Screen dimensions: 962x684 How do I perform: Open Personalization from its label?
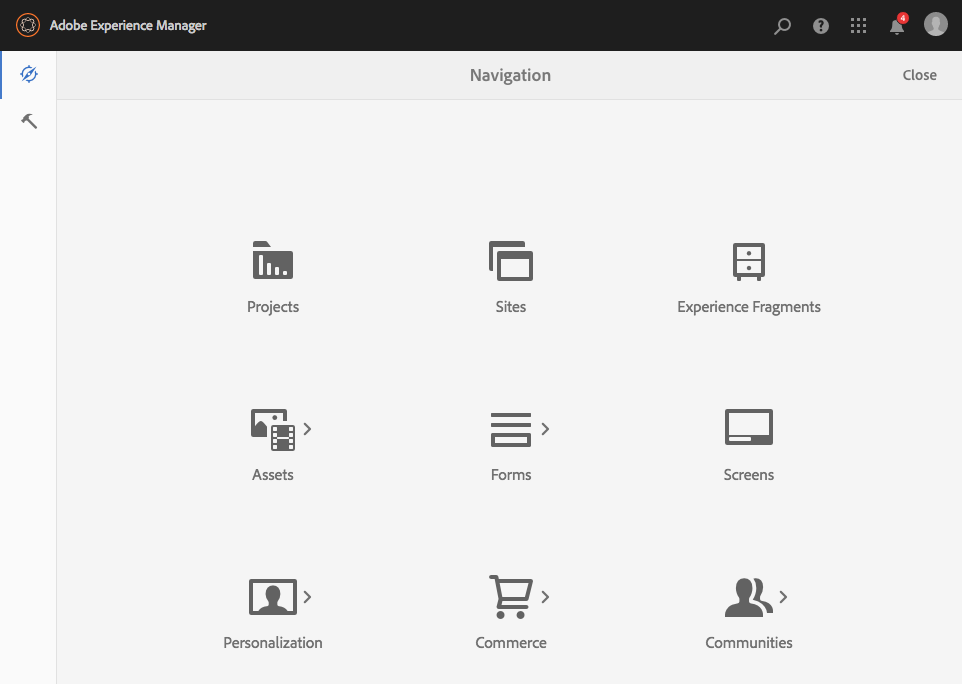coord(272,642)
